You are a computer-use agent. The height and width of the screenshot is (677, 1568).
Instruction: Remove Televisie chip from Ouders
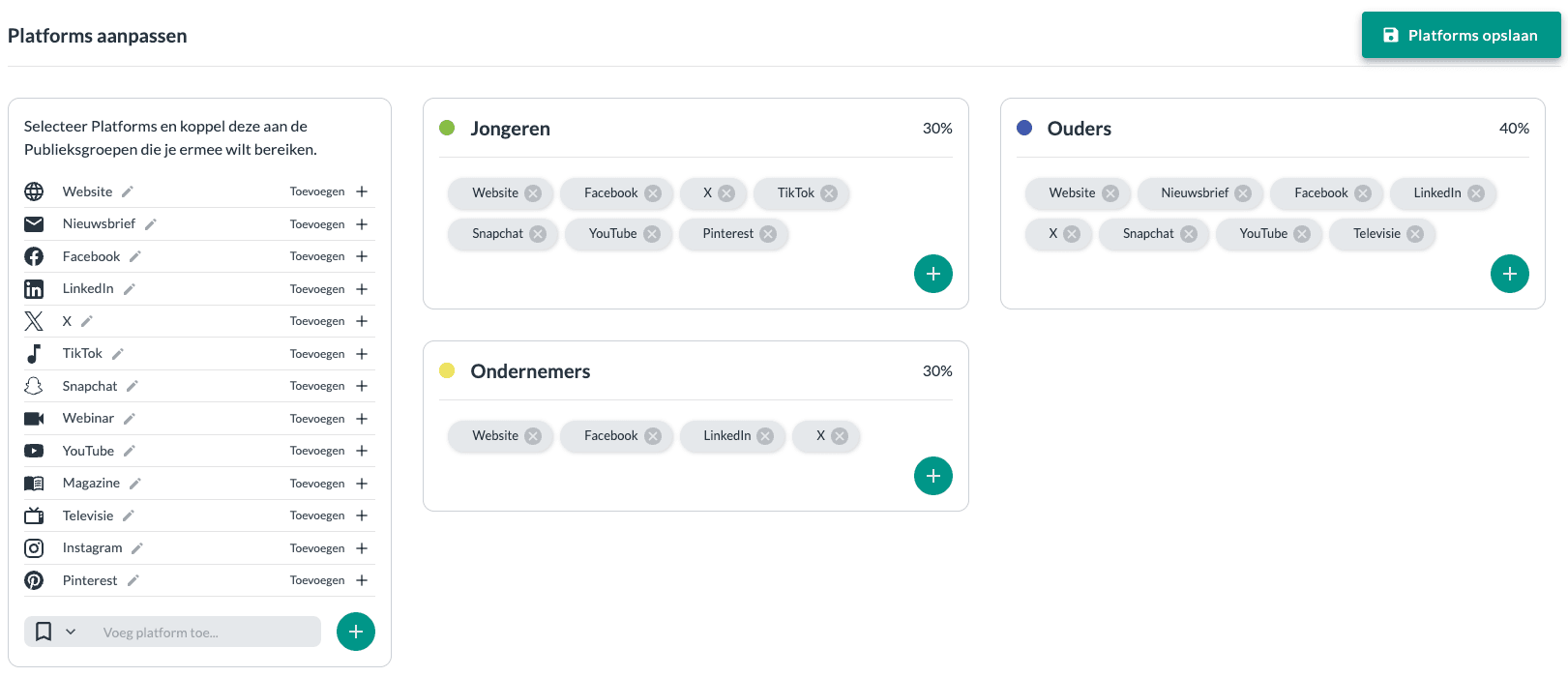tap(1415, 234)
